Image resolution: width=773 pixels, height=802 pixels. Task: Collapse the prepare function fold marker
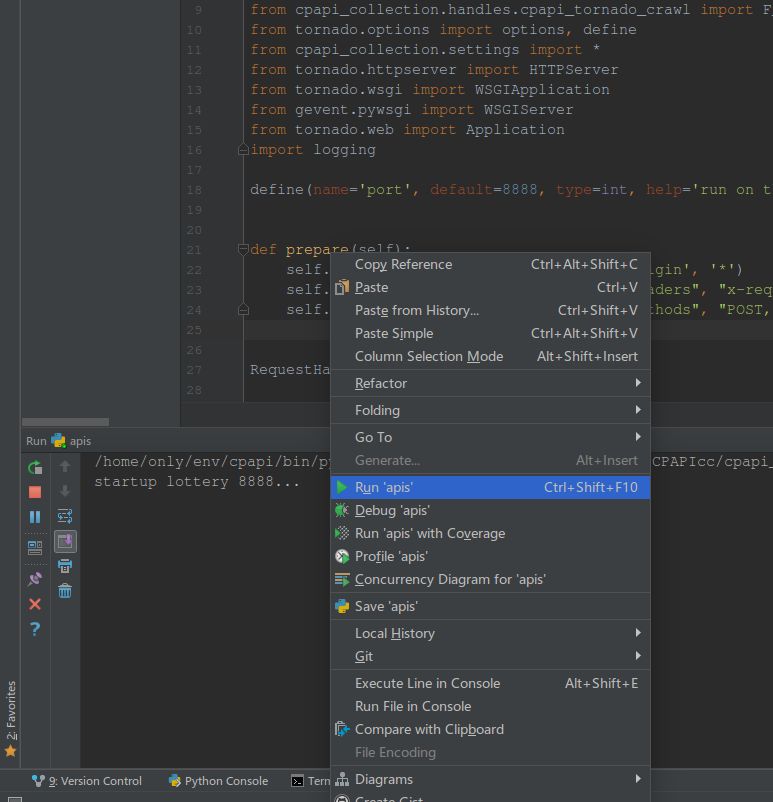[244, 250]
